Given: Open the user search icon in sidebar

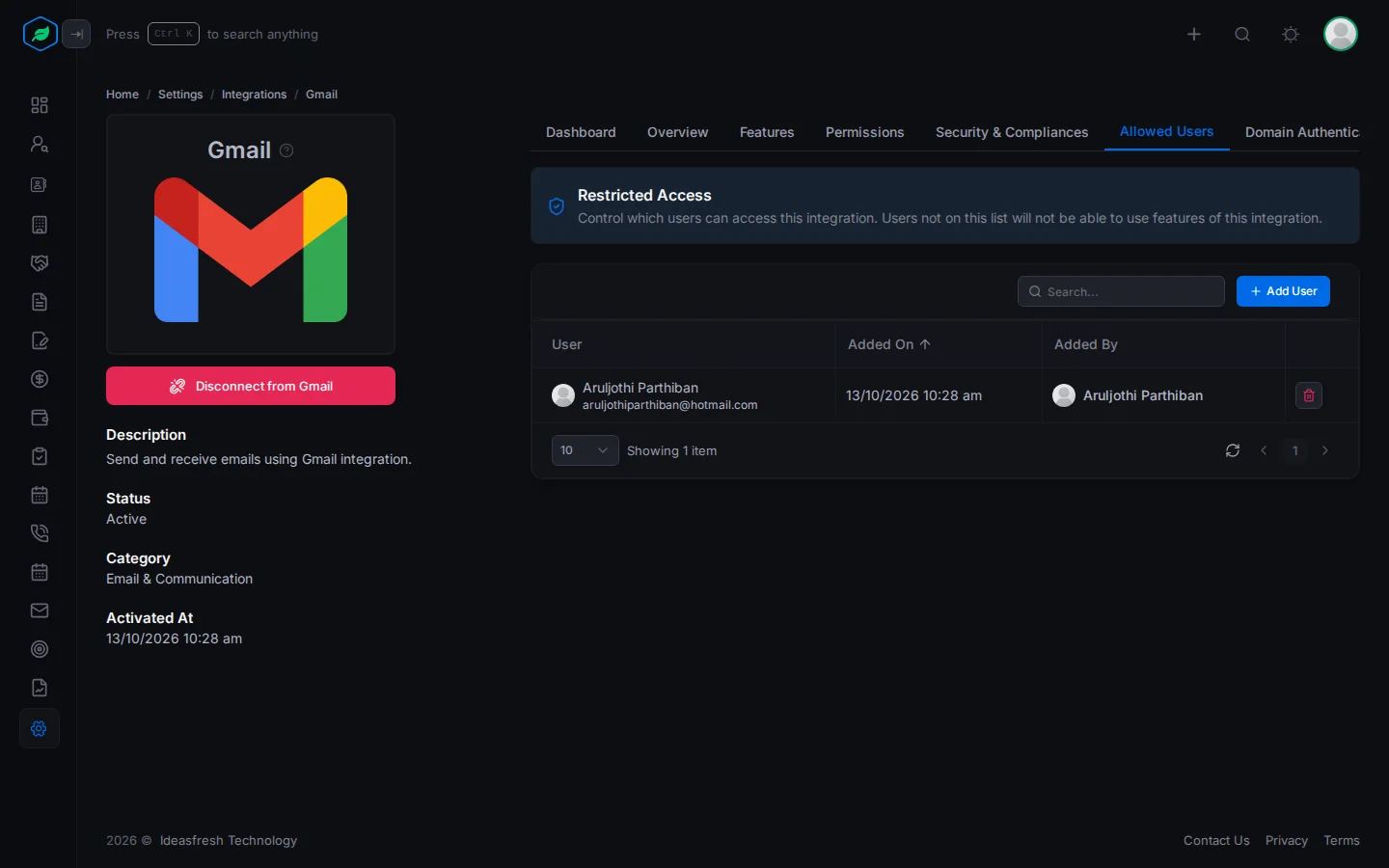Looking at the screenshot, I should coord(40,145).
